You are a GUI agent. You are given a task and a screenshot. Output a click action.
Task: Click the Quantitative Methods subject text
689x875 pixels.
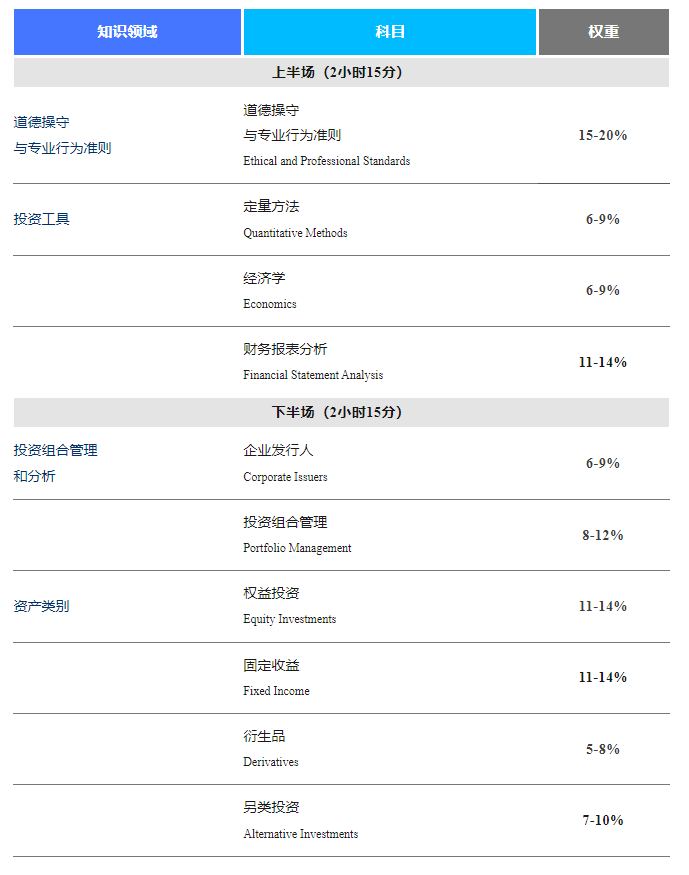[295, 233]
